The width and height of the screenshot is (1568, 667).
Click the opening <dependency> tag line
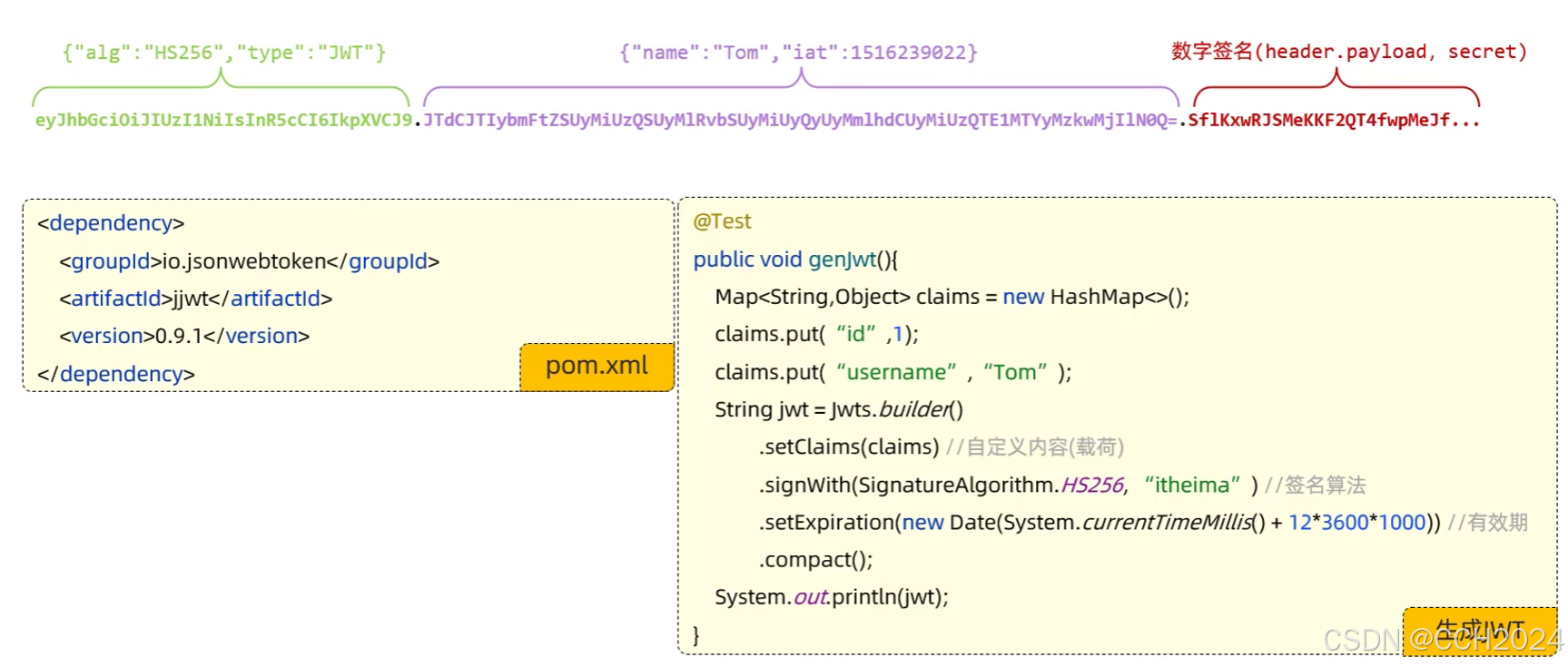(111, 223)
